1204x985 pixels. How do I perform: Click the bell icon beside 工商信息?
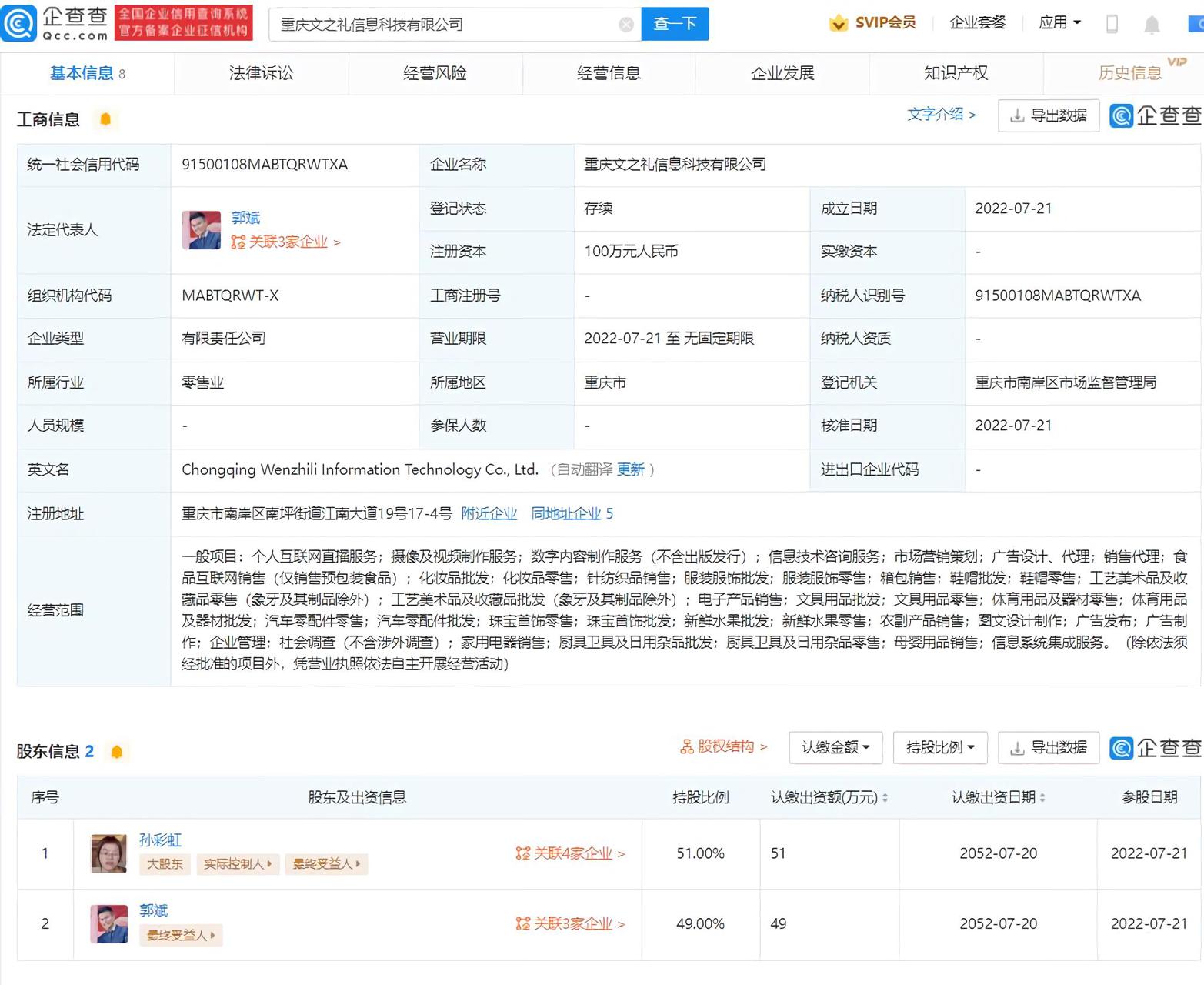pyautogui.click(x=106, y=119)
